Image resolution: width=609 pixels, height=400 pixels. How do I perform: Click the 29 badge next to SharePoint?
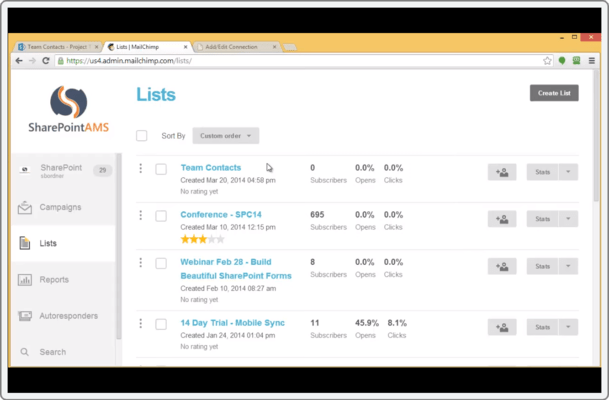click(103, 170)
